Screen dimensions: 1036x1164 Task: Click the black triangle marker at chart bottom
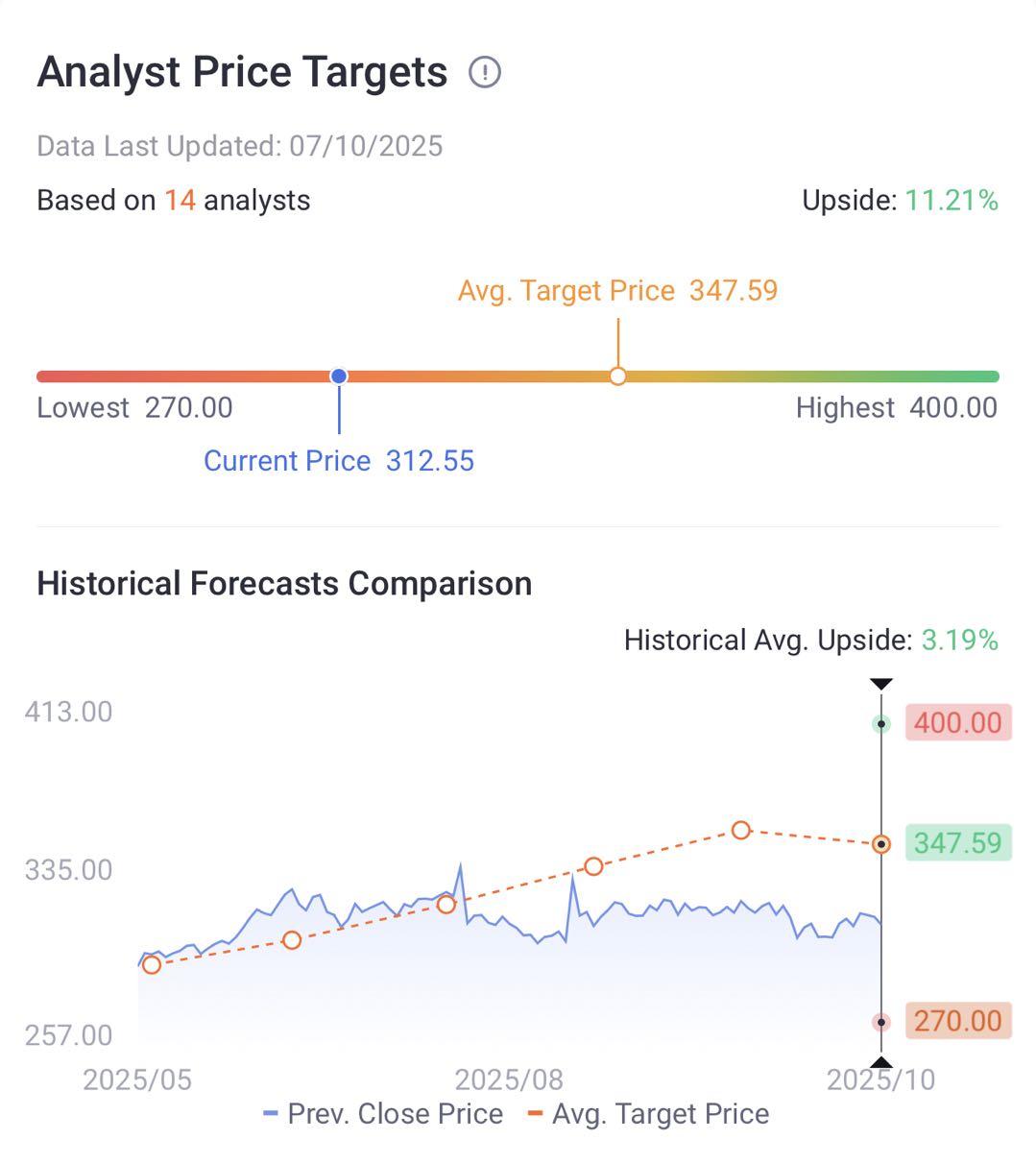881,1061
